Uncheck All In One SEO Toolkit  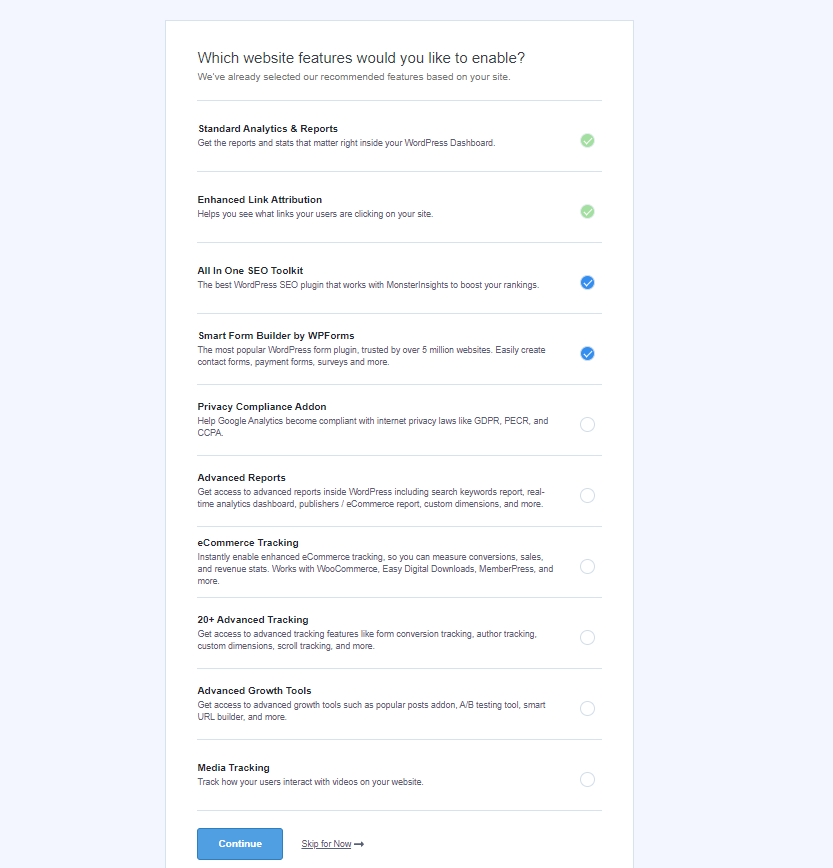(x=587, y=283)
